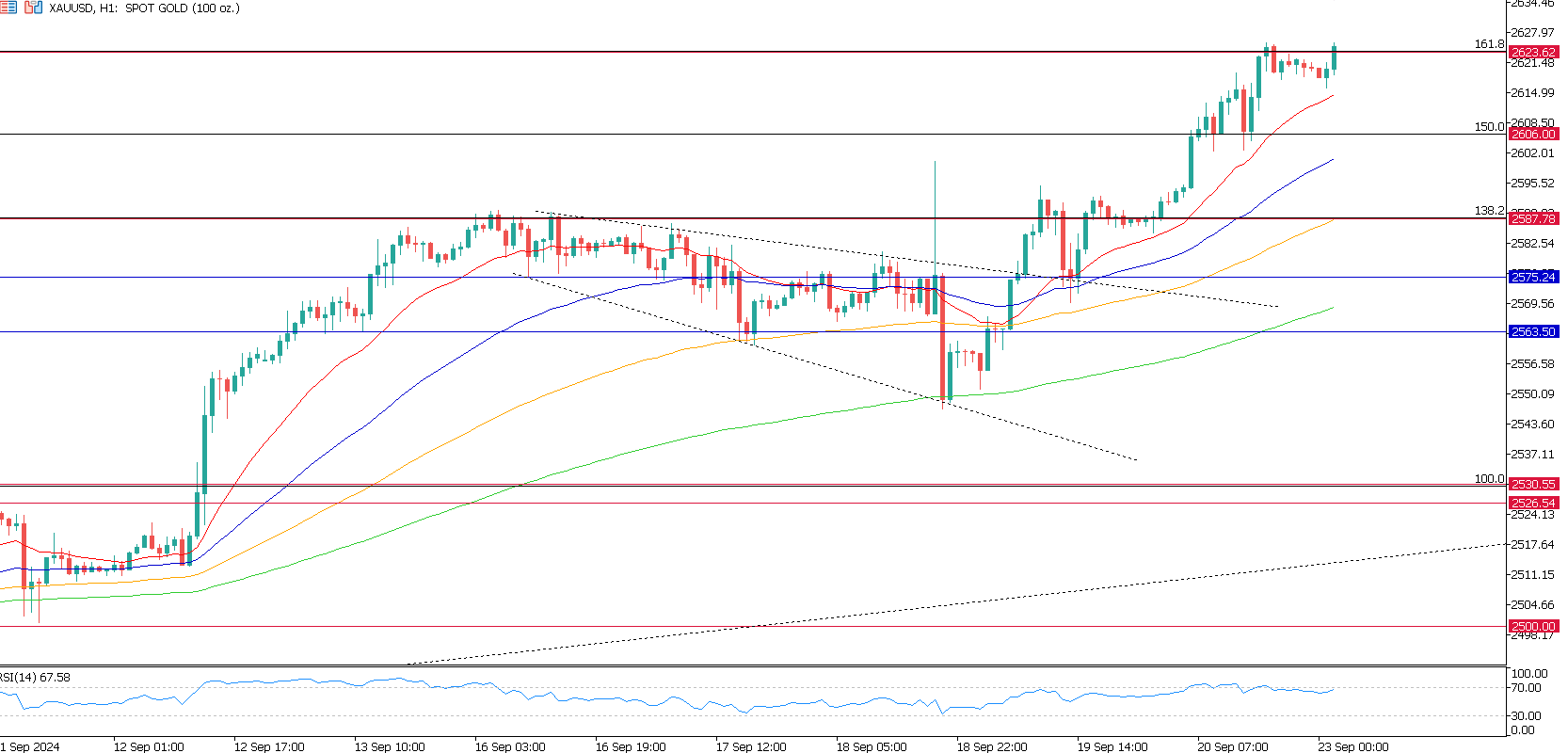Click the 2606.00 price tag
The width and height of the screenshot is (1568, 753).
[1533, 135]
